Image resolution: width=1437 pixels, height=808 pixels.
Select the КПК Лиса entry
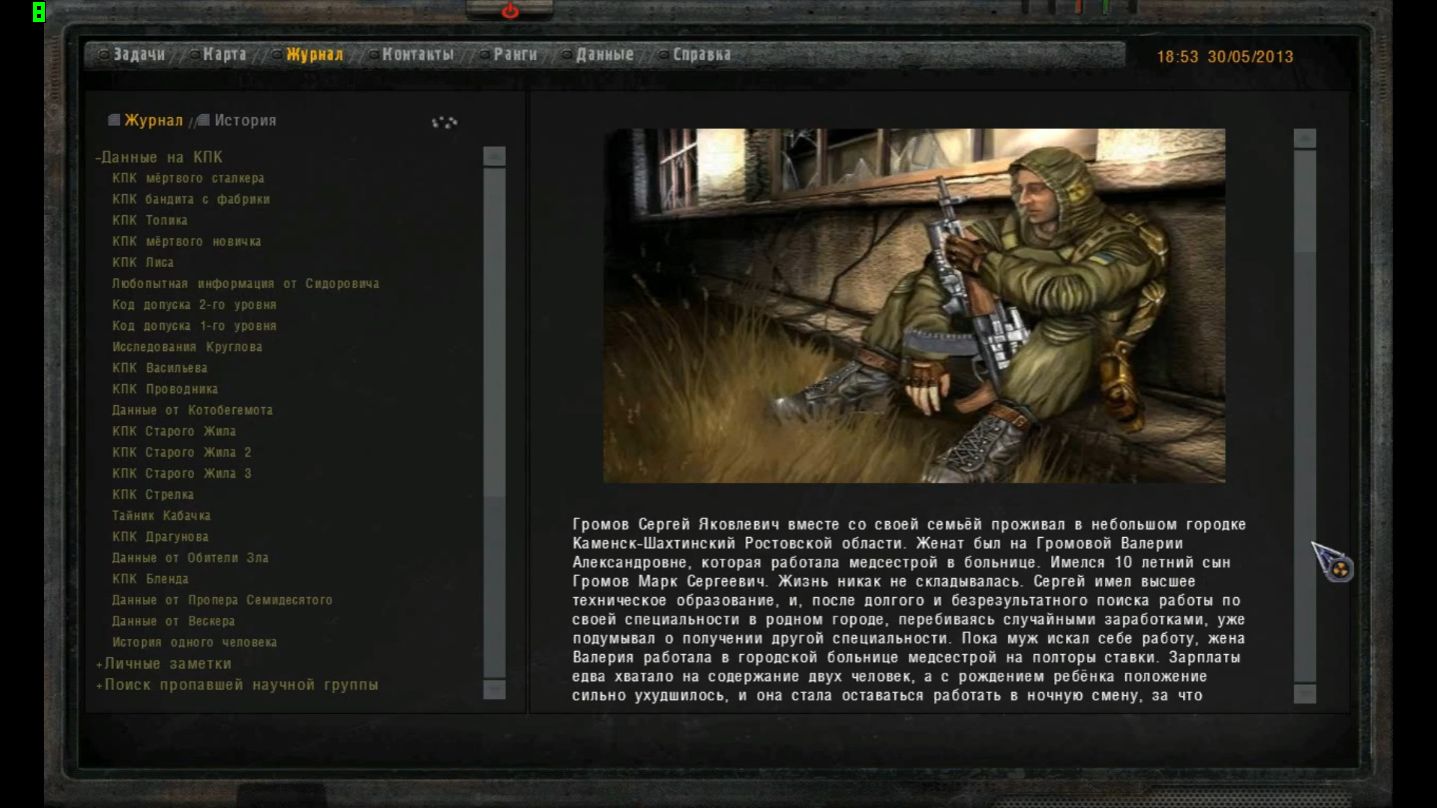click(x=143, y=262)
